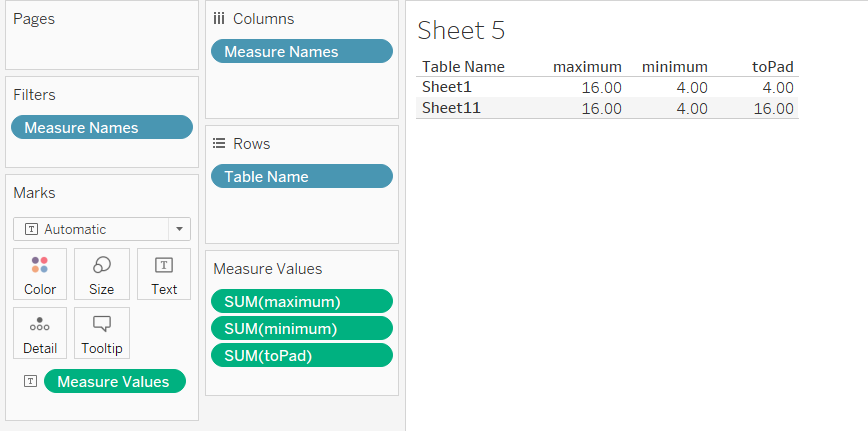
Task: Click the SUM(maximum) measure pill
Action: pyautogui.click(x=301, y=302)
